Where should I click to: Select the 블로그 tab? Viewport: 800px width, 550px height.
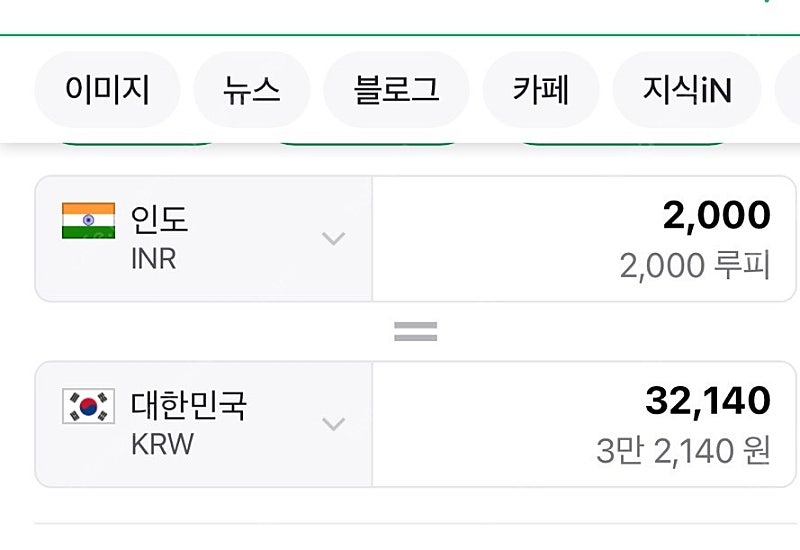pyautogui.click(x=396, y=90)
